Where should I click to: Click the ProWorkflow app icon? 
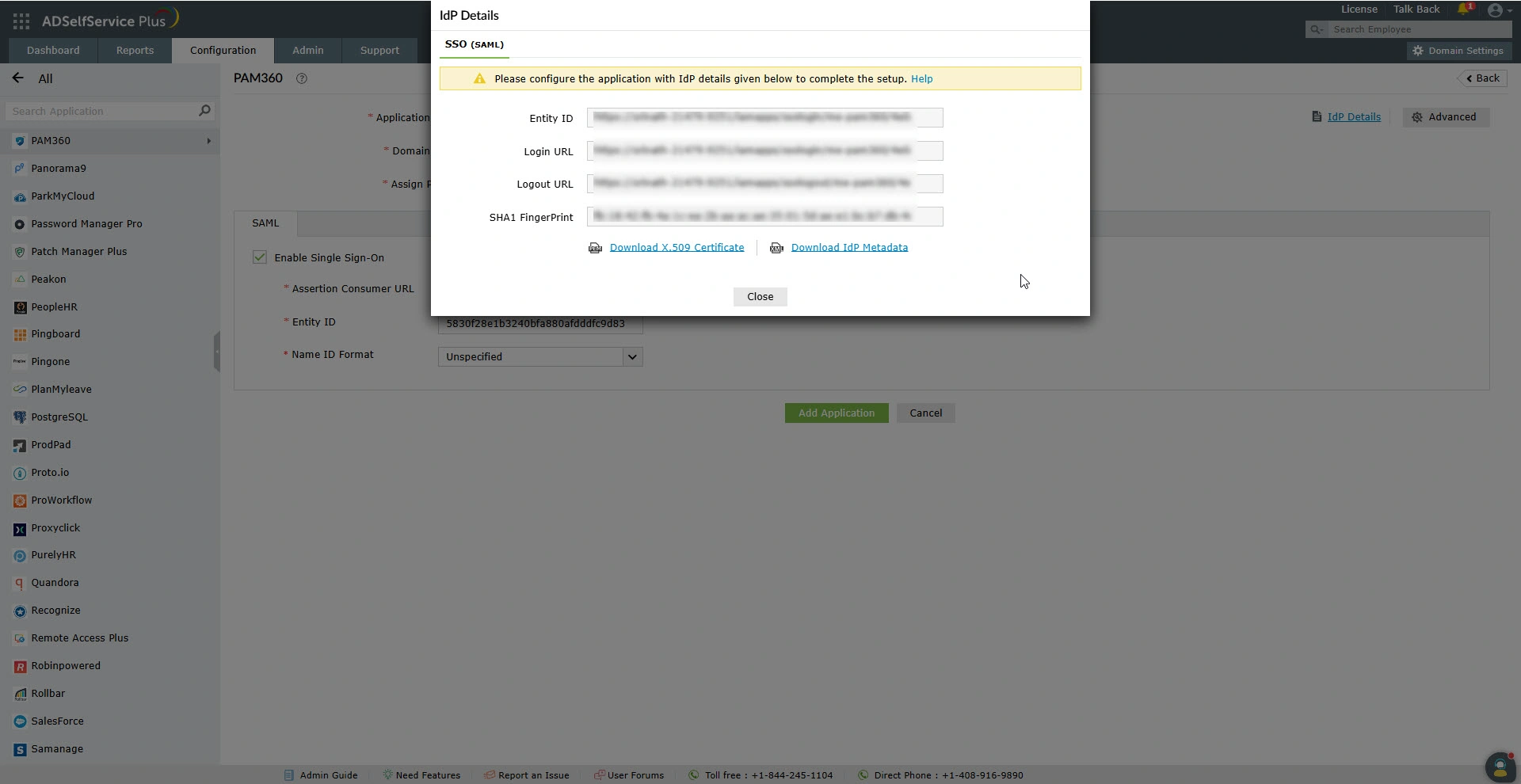point(20,500)
